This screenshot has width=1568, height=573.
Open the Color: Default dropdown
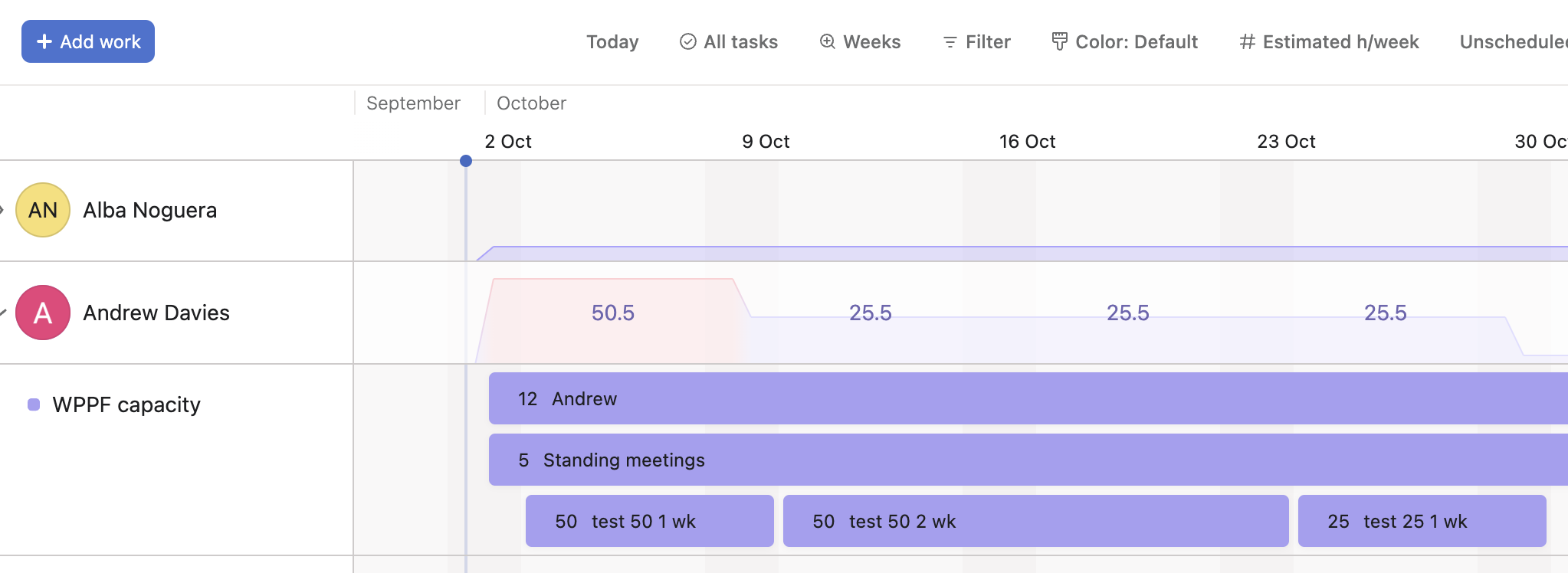pos(1136,41)
